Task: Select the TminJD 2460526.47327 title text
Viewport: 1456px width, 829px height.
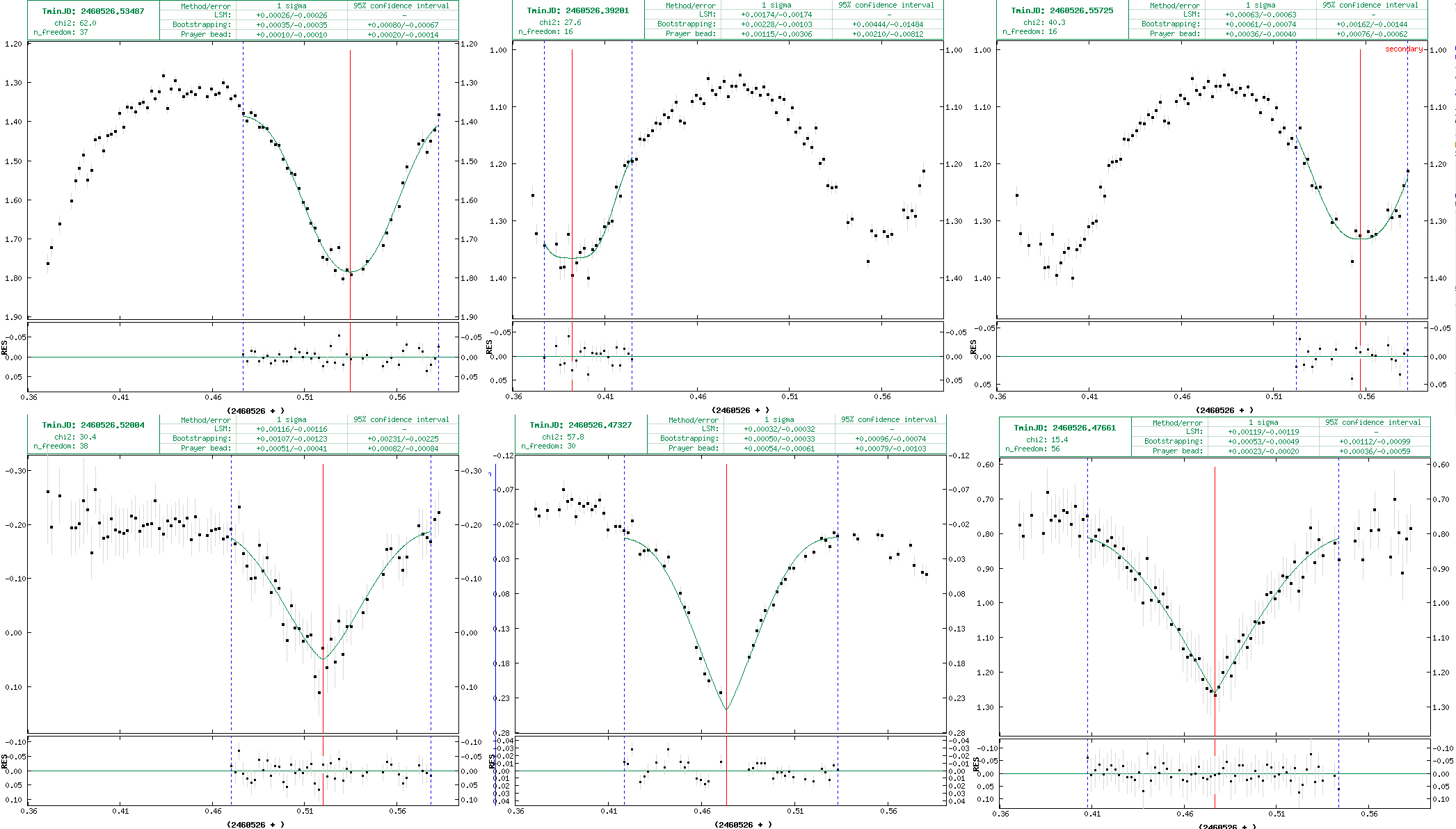Action: coord(580,425)
